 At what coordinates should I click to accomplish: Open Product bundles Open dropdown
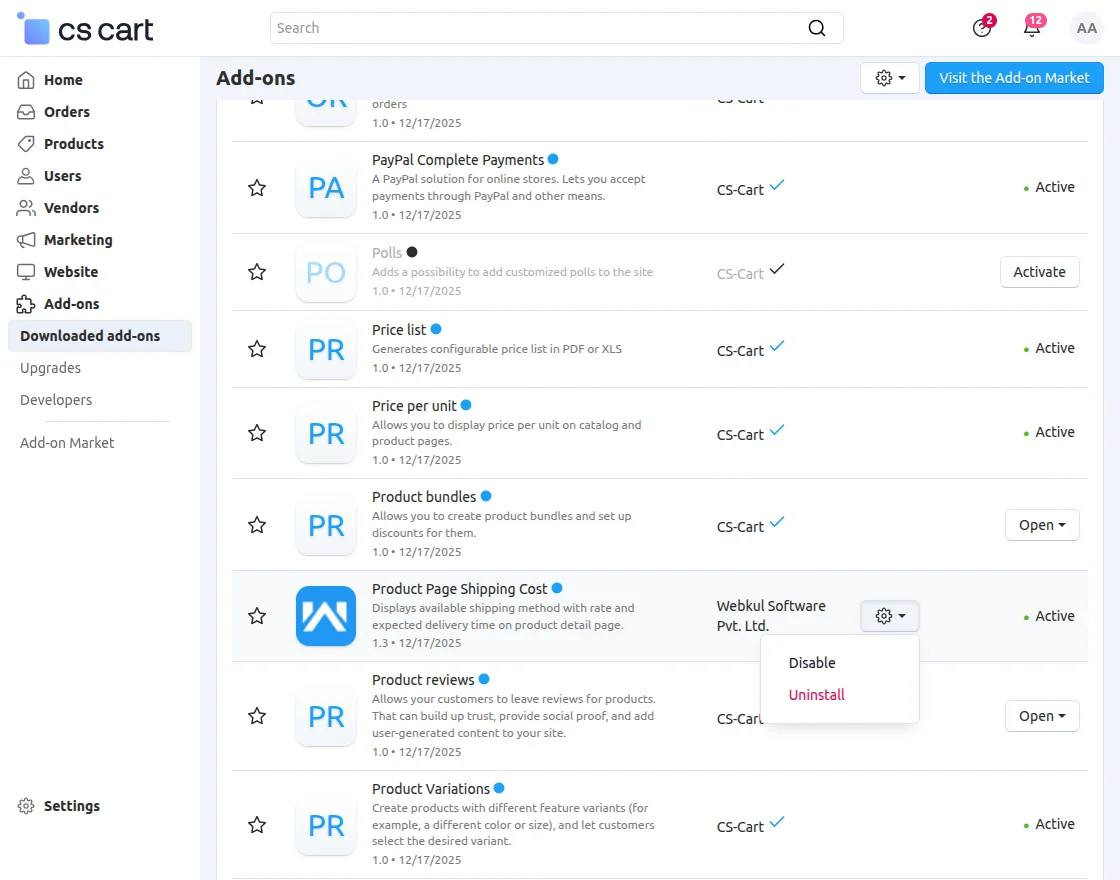click(1042, 525)
